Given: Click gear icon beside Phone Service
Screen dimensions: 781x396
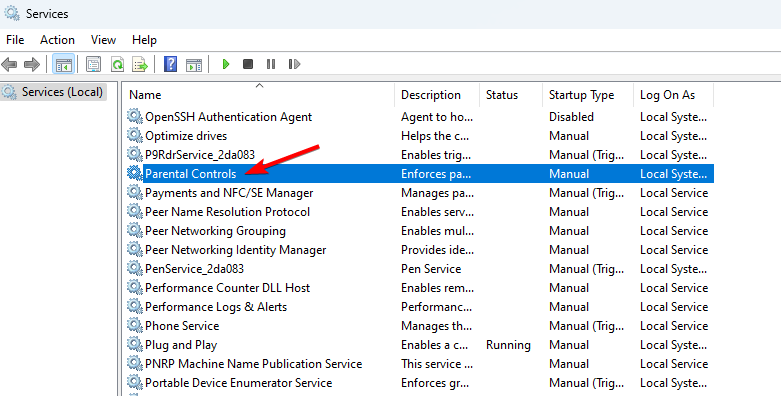Looking at the screenshot, I should [134, 326].
